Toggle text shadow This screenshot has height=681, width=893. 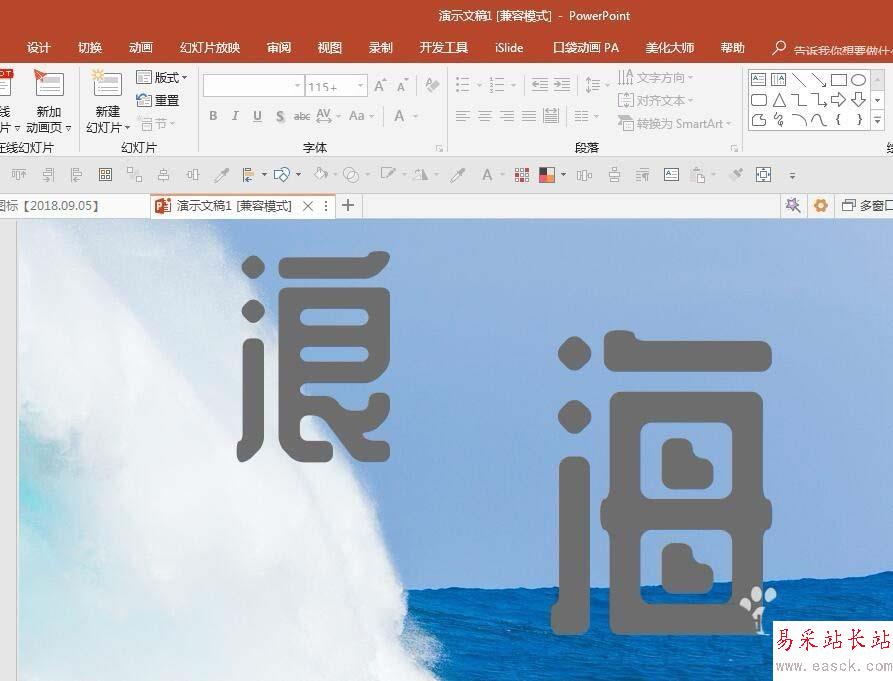pyautogui.click(x=280, y=116)
